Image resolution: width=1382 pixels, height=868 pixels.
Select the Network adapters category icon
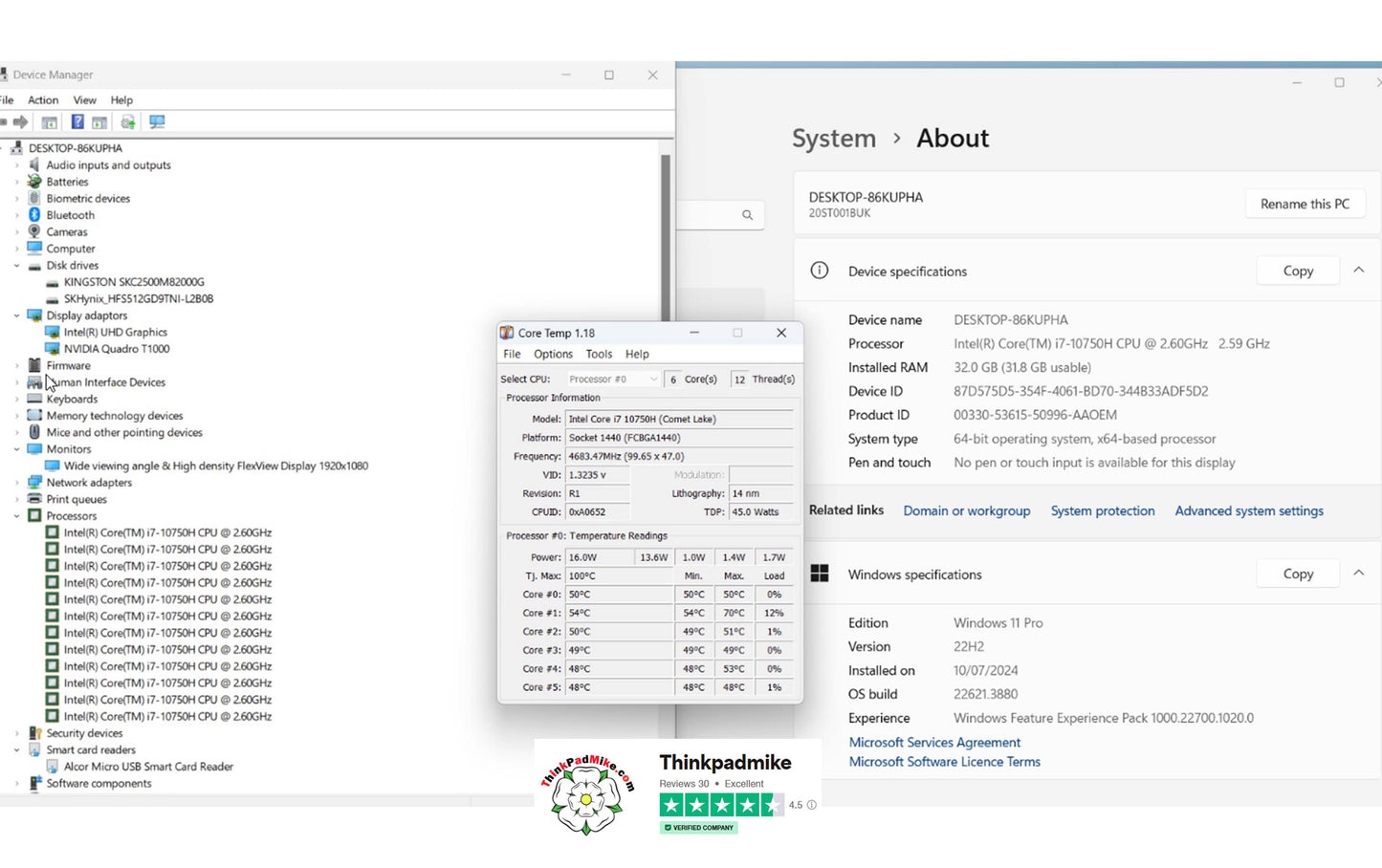click(x=34, y=483)
